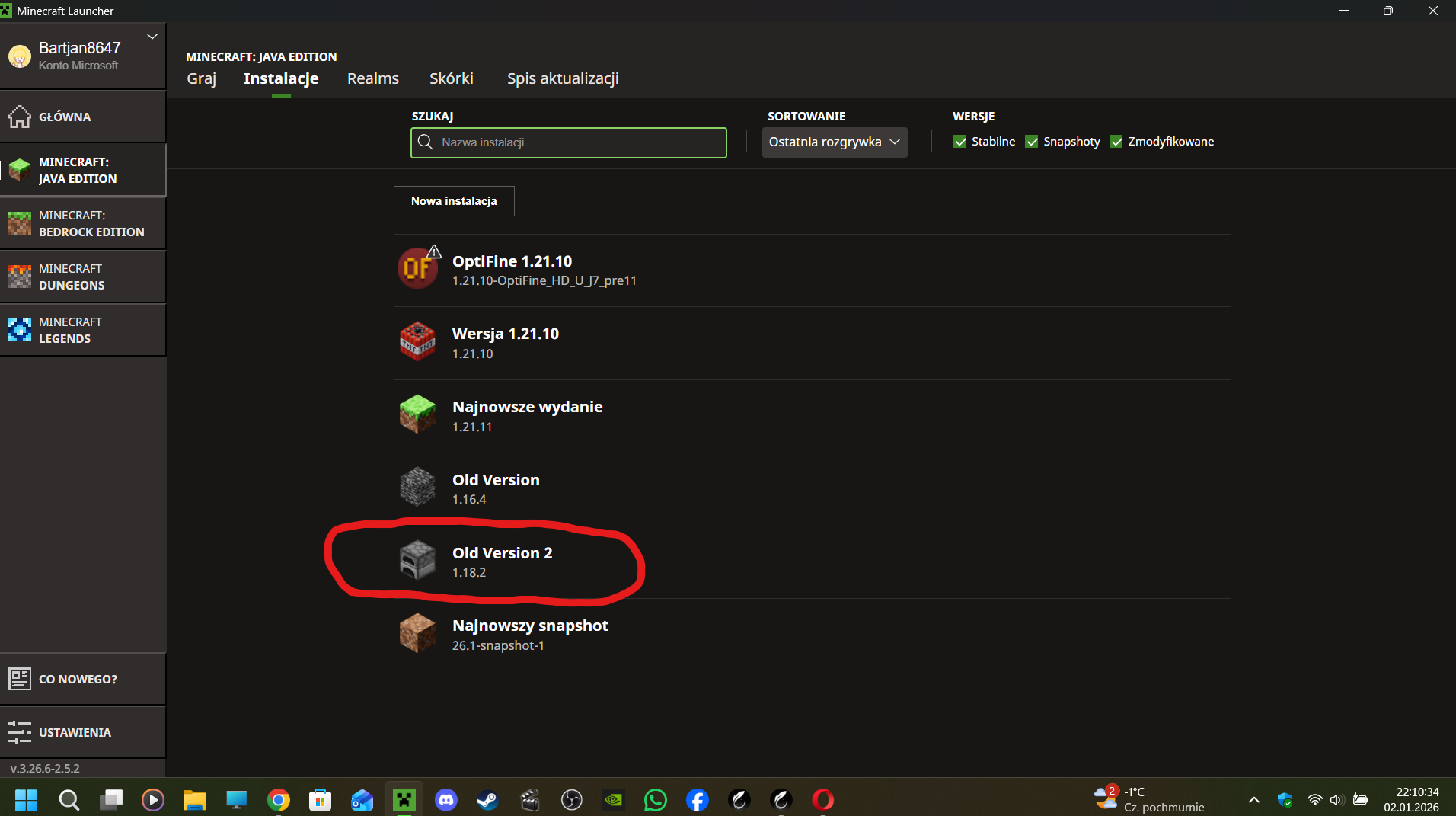This screenshot has height=816, width=1456.
Task: Switch to the Instalacje tab
Action: pyautogui.click(x=281, y=78)
